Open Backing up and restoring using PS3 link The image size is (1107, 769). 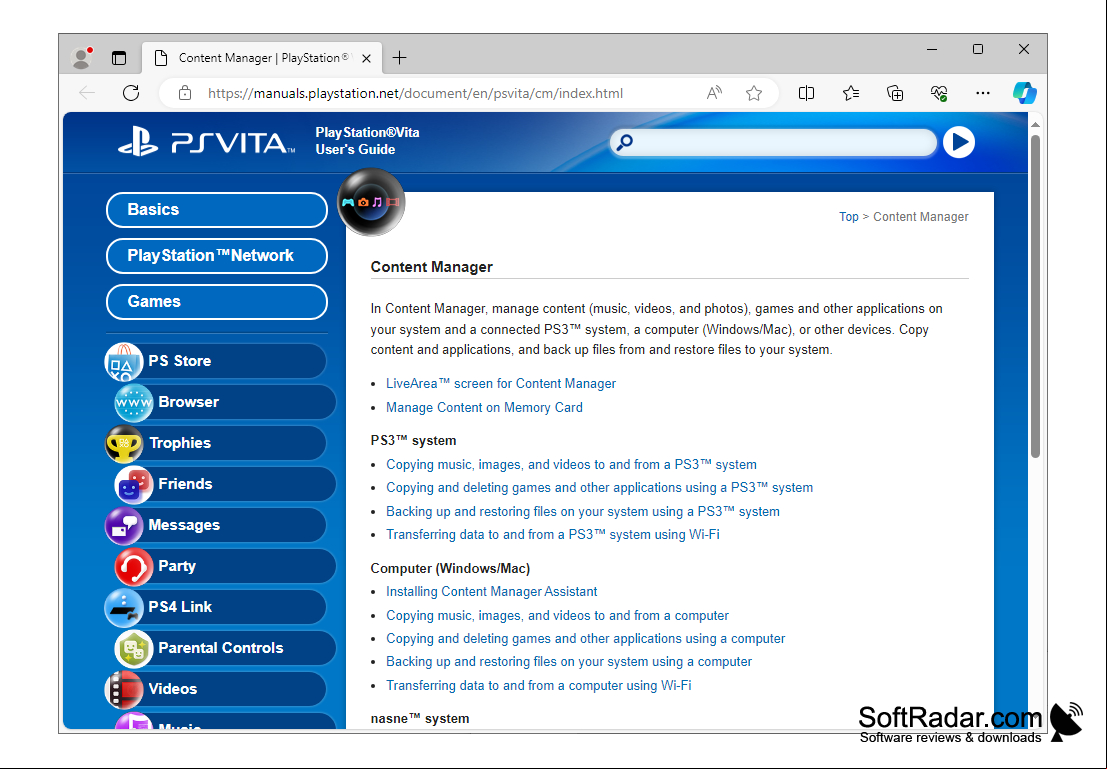[x=583, y=511]
